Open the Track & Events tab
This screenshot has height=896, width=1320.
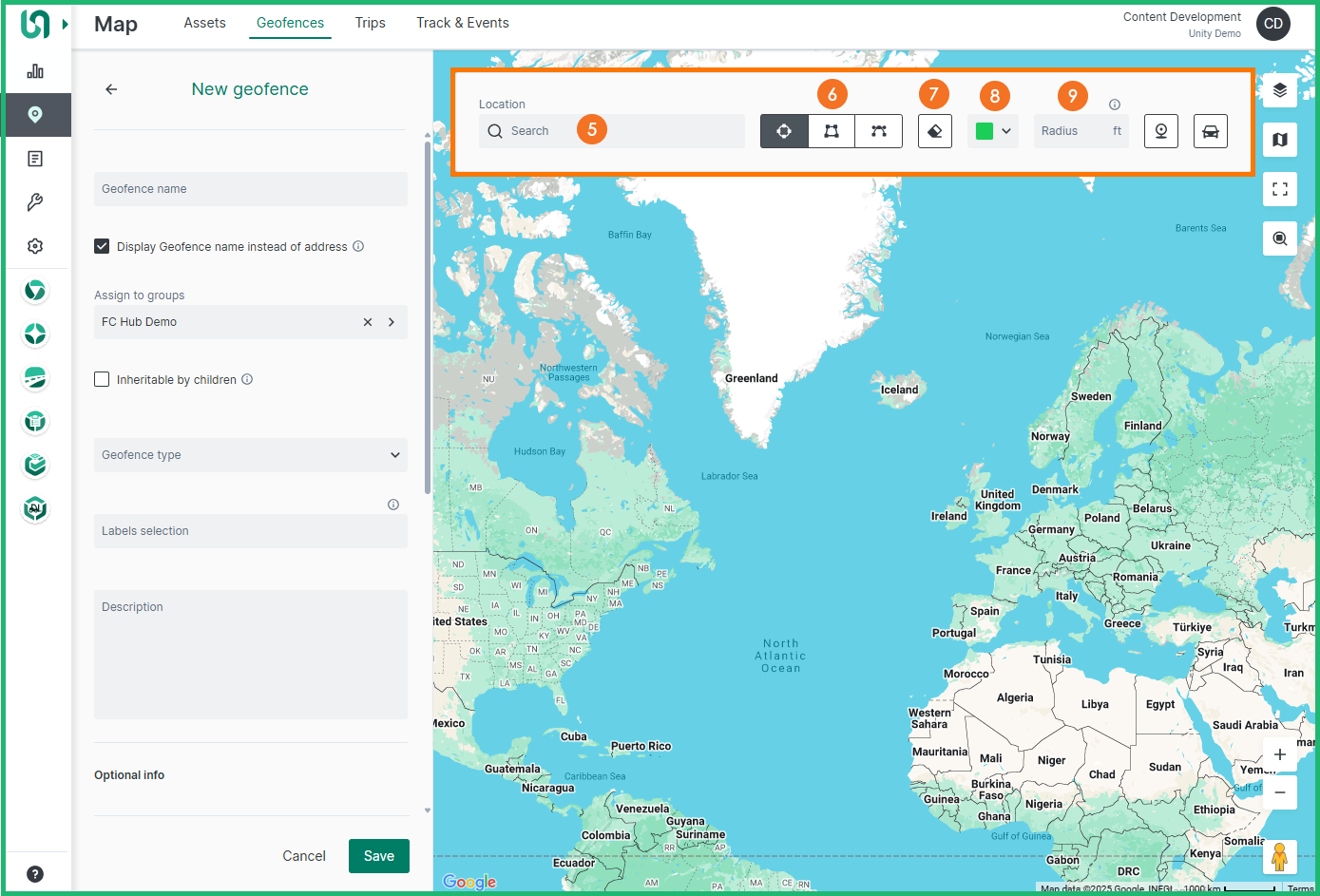[x=462, y=23]
